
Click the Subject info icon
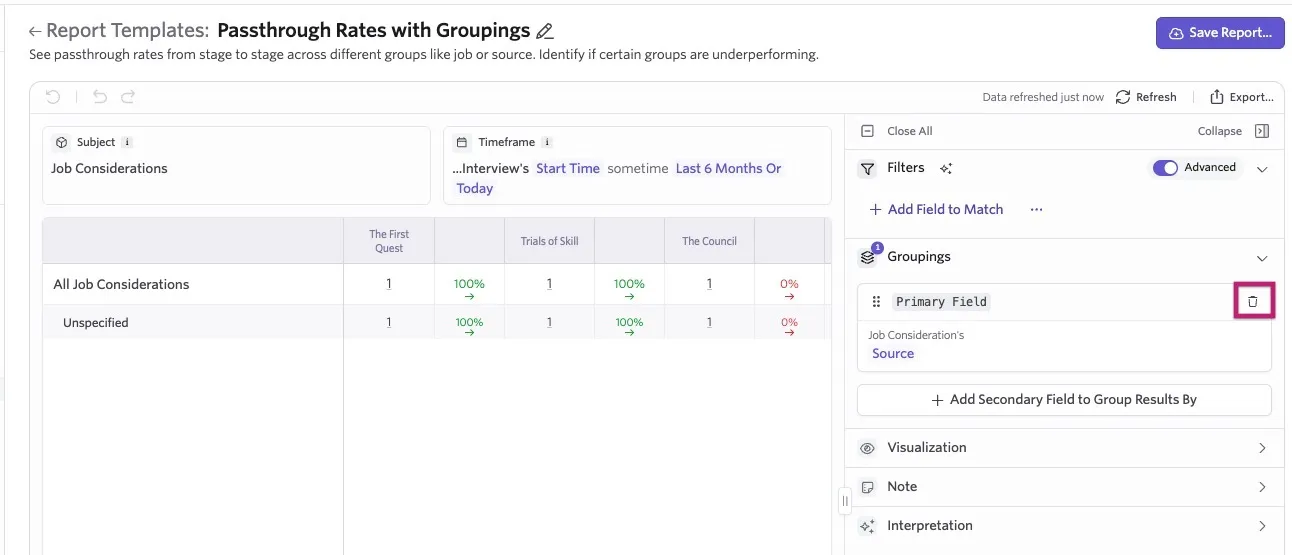127,142
